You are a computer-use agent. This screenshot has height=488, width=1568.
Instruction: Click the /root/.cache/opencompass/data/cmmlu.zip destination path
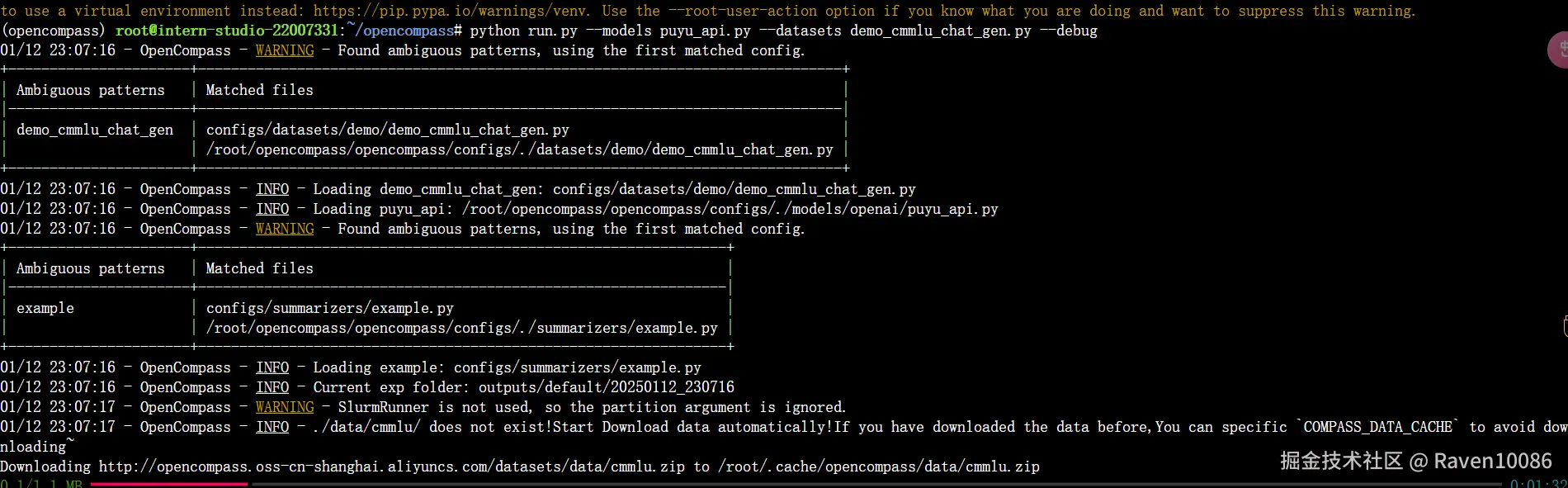point(879,467)
